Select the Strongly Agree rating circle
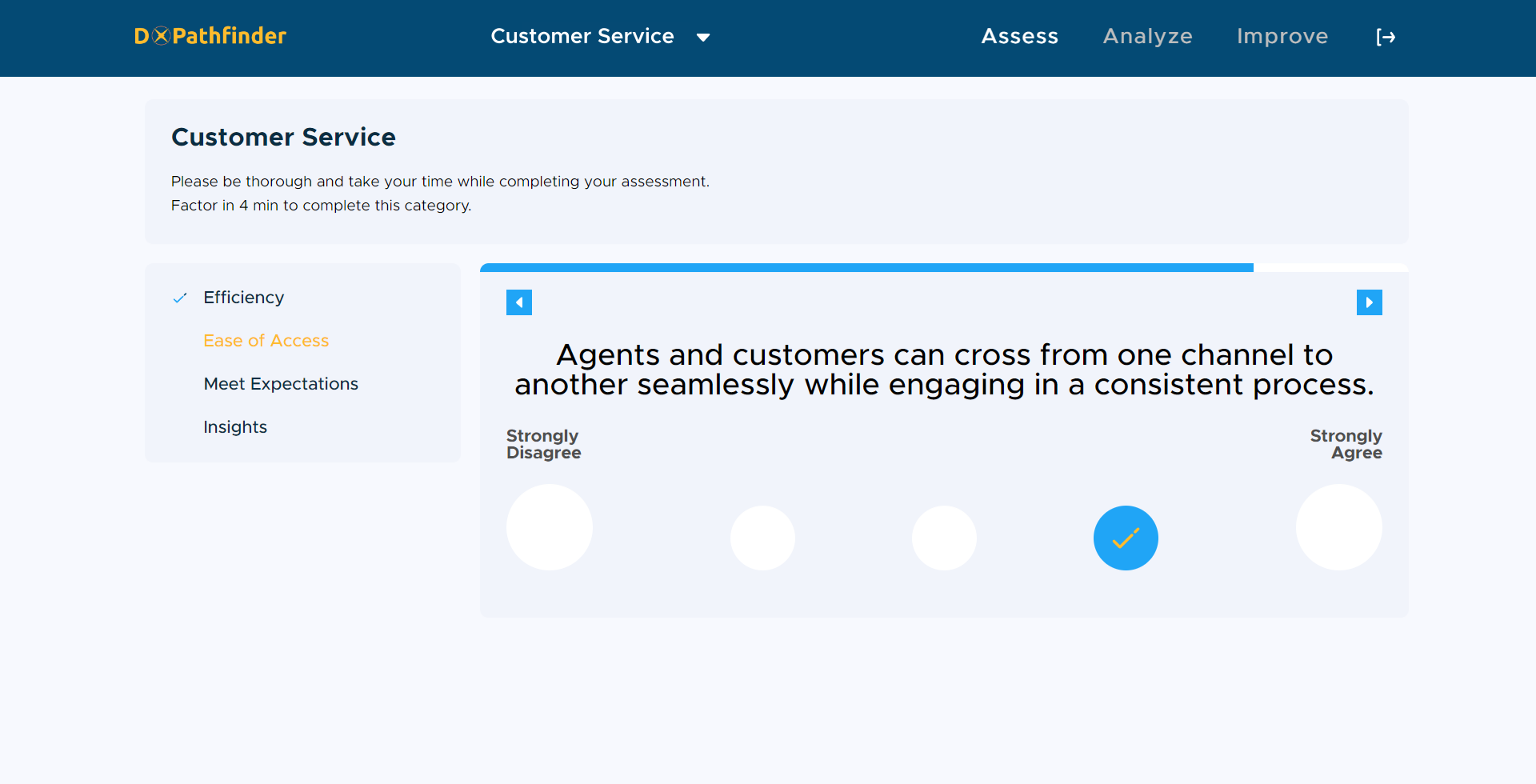Viewport: 1536px width, 784px height. pyautogui.click(x=1338, y=527)
